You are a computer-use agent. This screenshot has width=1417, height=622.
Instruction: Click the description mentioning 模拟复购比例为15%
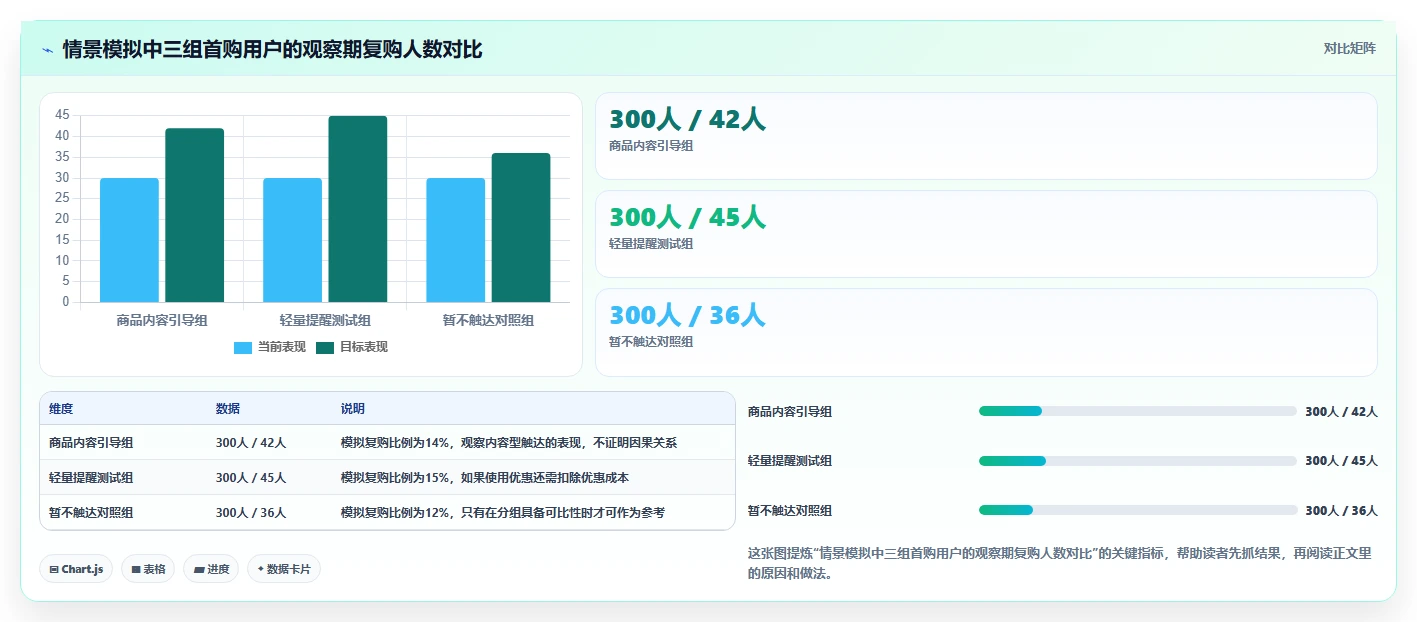(x=485, y=477)
